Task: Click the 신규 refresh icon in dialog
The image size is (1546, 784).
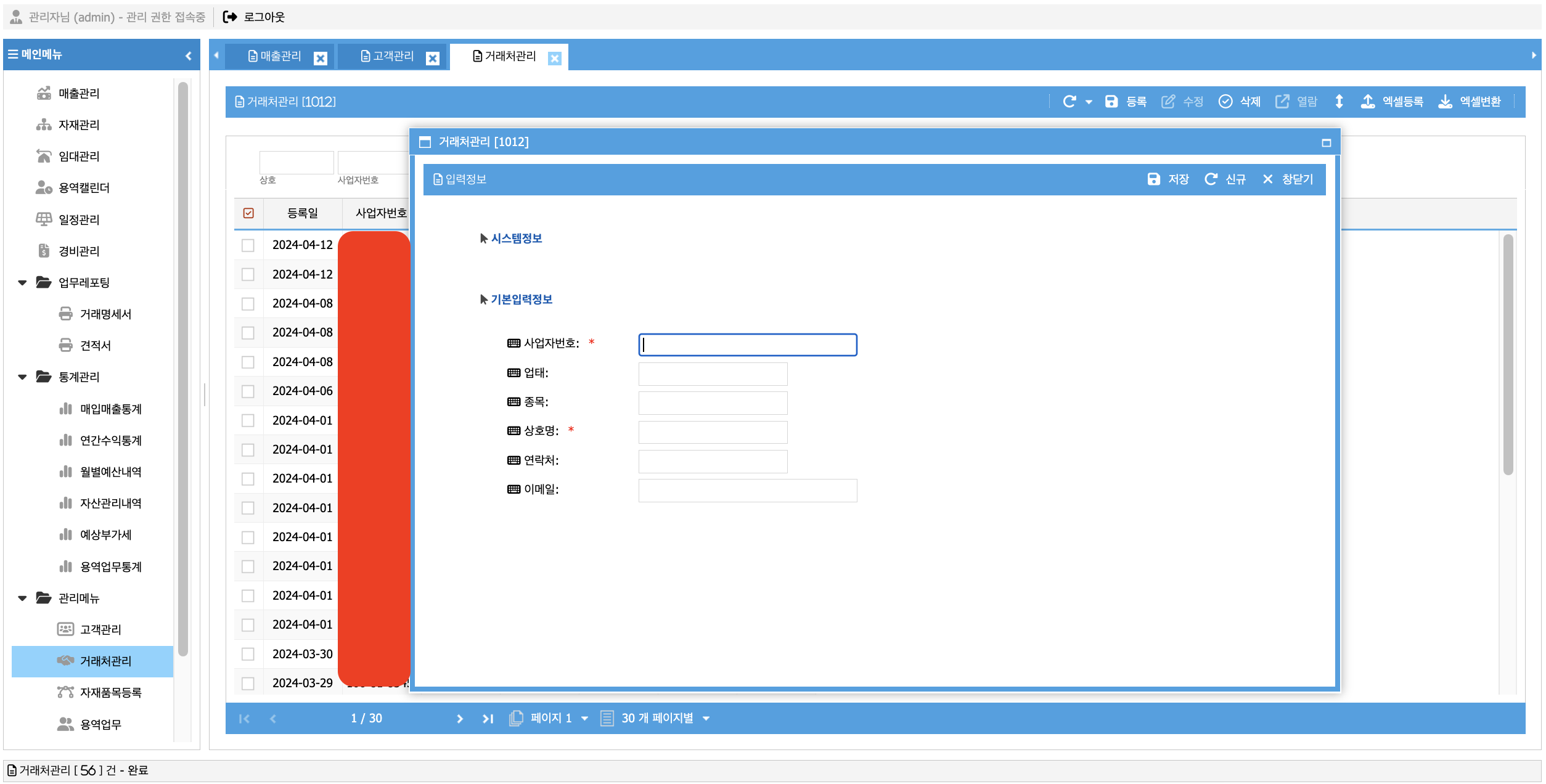Action: coord(1211,179)
